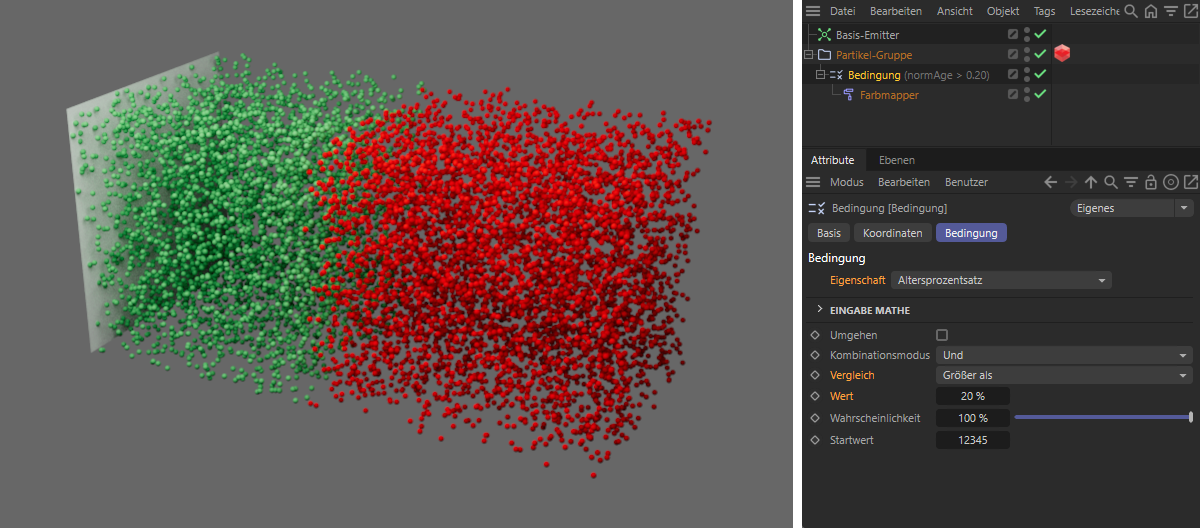
Task: Switch to the Ebenen tab
Action: coord(897,160)
